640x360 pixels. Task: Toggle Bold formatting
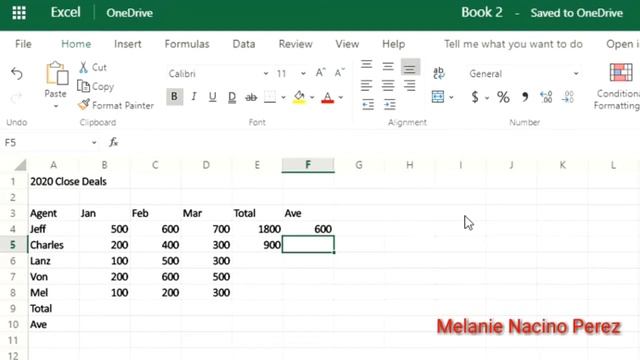coord(174,97)
